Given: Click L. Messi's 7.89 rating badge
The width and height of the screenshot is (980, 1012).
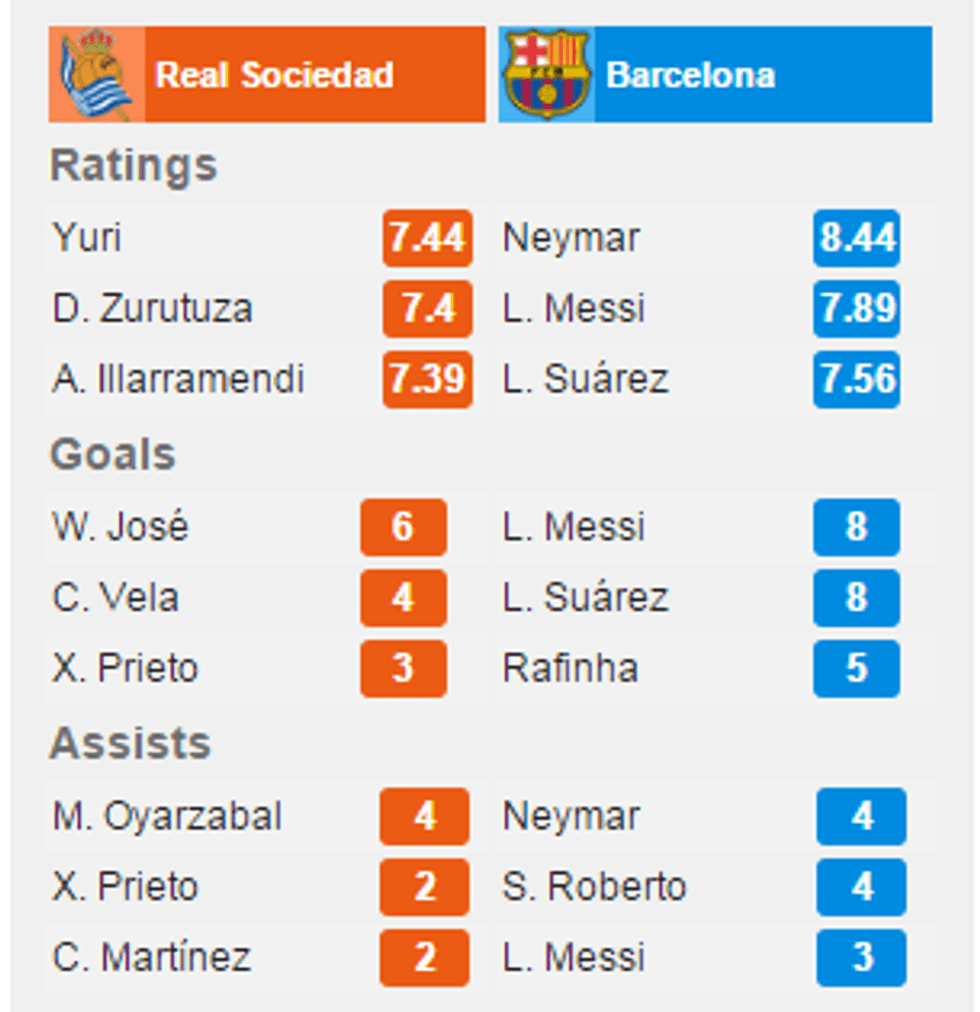Looking at the screenshot, I should coord(856,309).
